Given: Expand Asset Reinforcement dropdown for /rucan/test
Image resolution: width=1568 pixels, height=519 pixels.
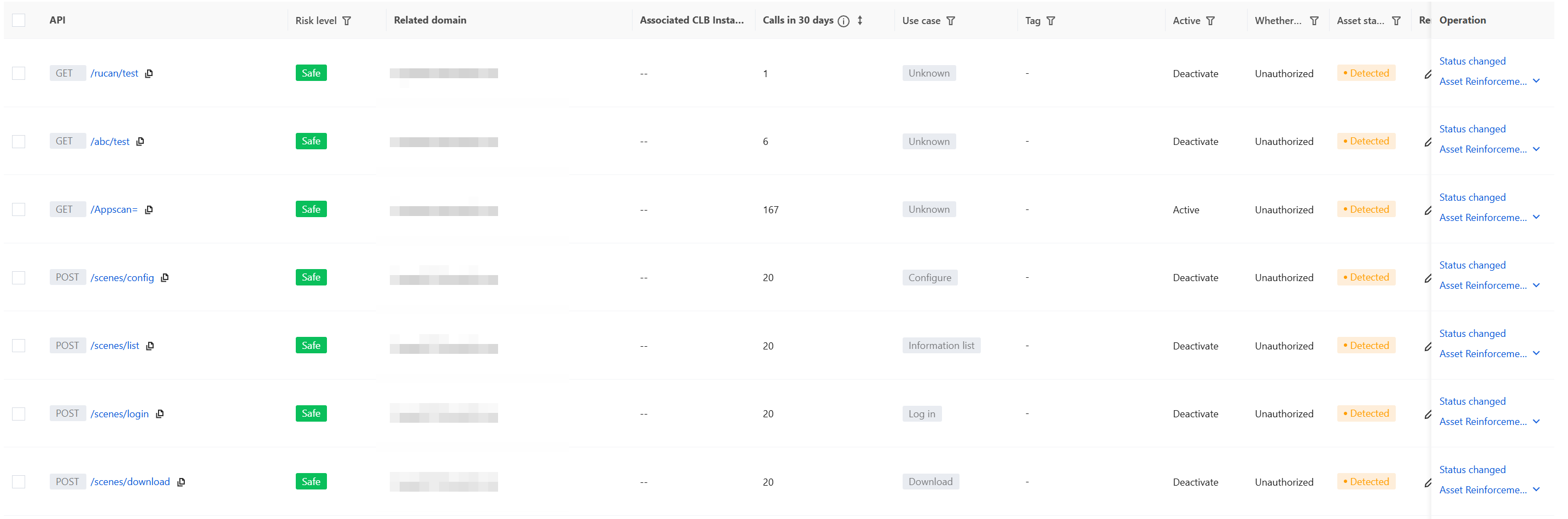Looking at the screenshot, I should 1536,81.
